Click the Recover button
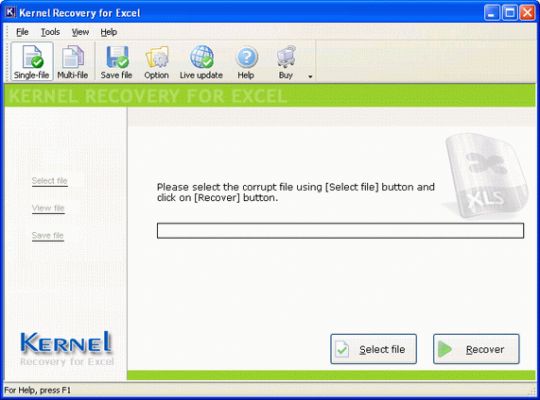Screen dimensions: 540x400 476,349
